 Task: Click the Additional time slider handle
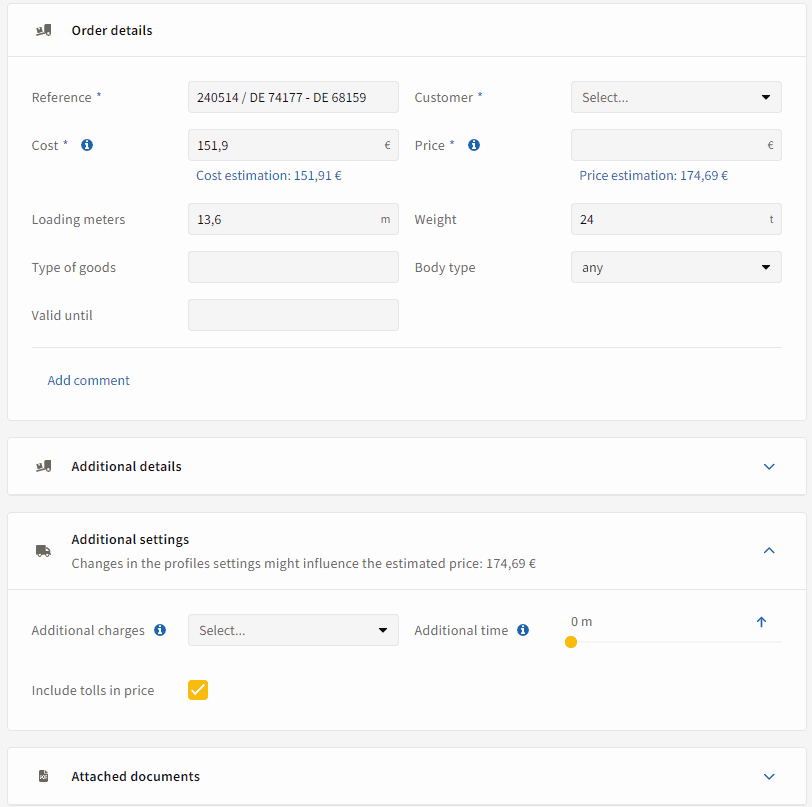[x=571, y=642]
